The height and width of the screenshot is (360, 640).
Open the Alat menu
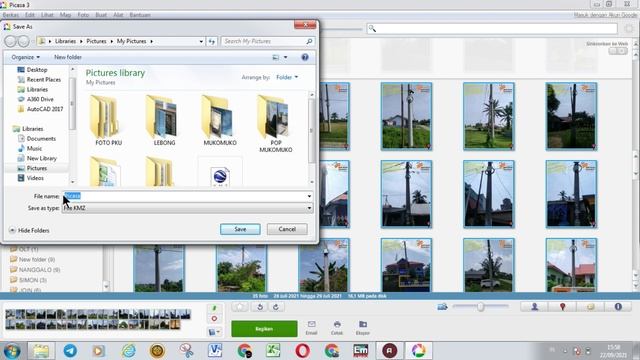click(118, 15)
